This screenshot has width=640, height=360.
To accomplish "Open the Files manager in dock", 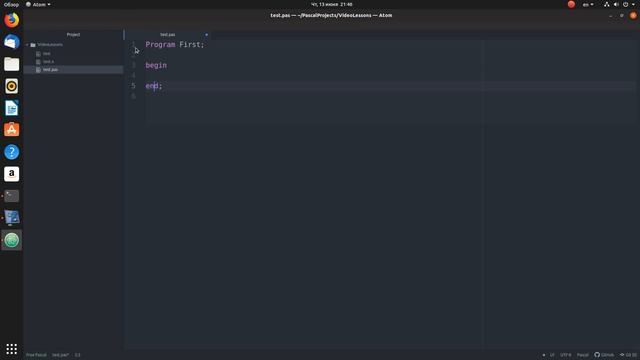I will pos(11,64).
